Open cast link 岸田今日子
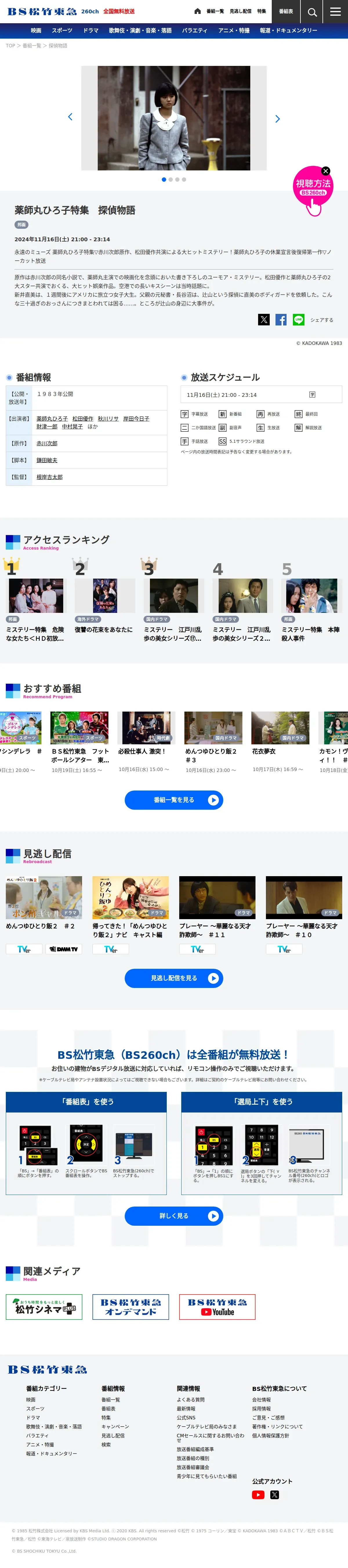 (x=136, y=419)
